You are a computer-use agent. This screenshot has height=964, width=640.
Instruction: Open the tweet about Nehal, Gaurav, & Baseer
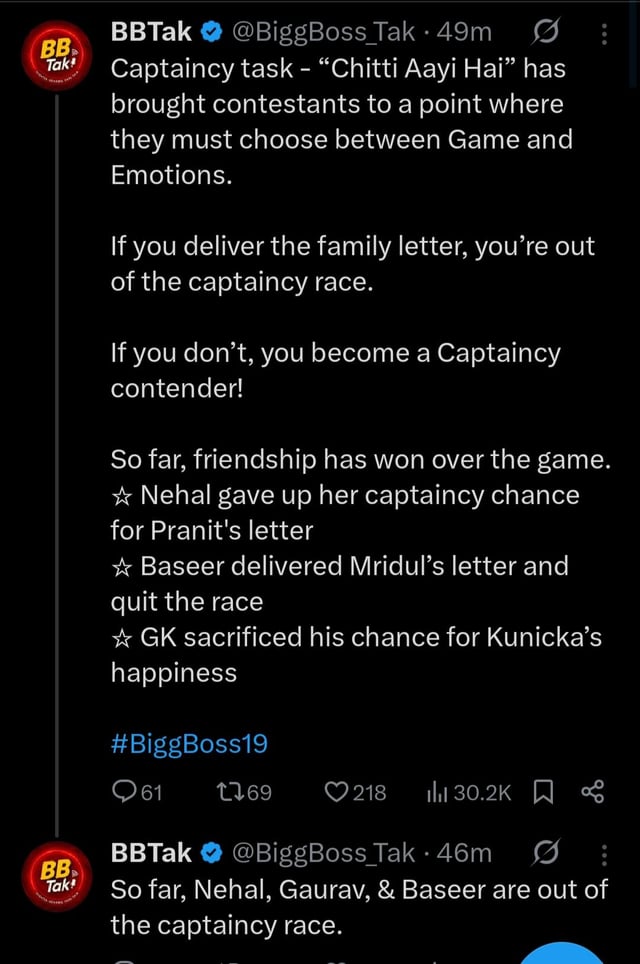pos(358,907)
